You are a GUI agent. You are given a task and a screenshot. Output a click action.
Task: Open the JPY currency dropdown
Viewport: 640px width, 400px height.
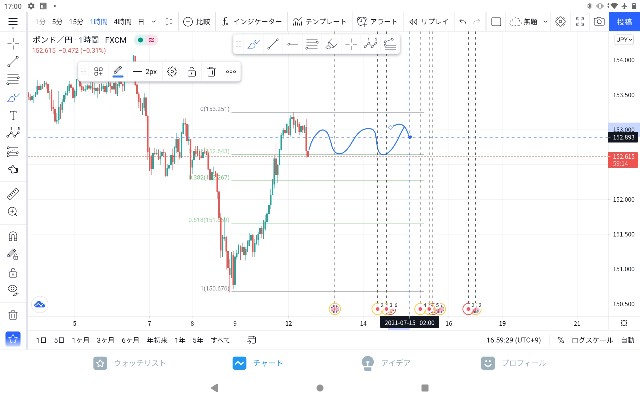(x=624, y=40)
